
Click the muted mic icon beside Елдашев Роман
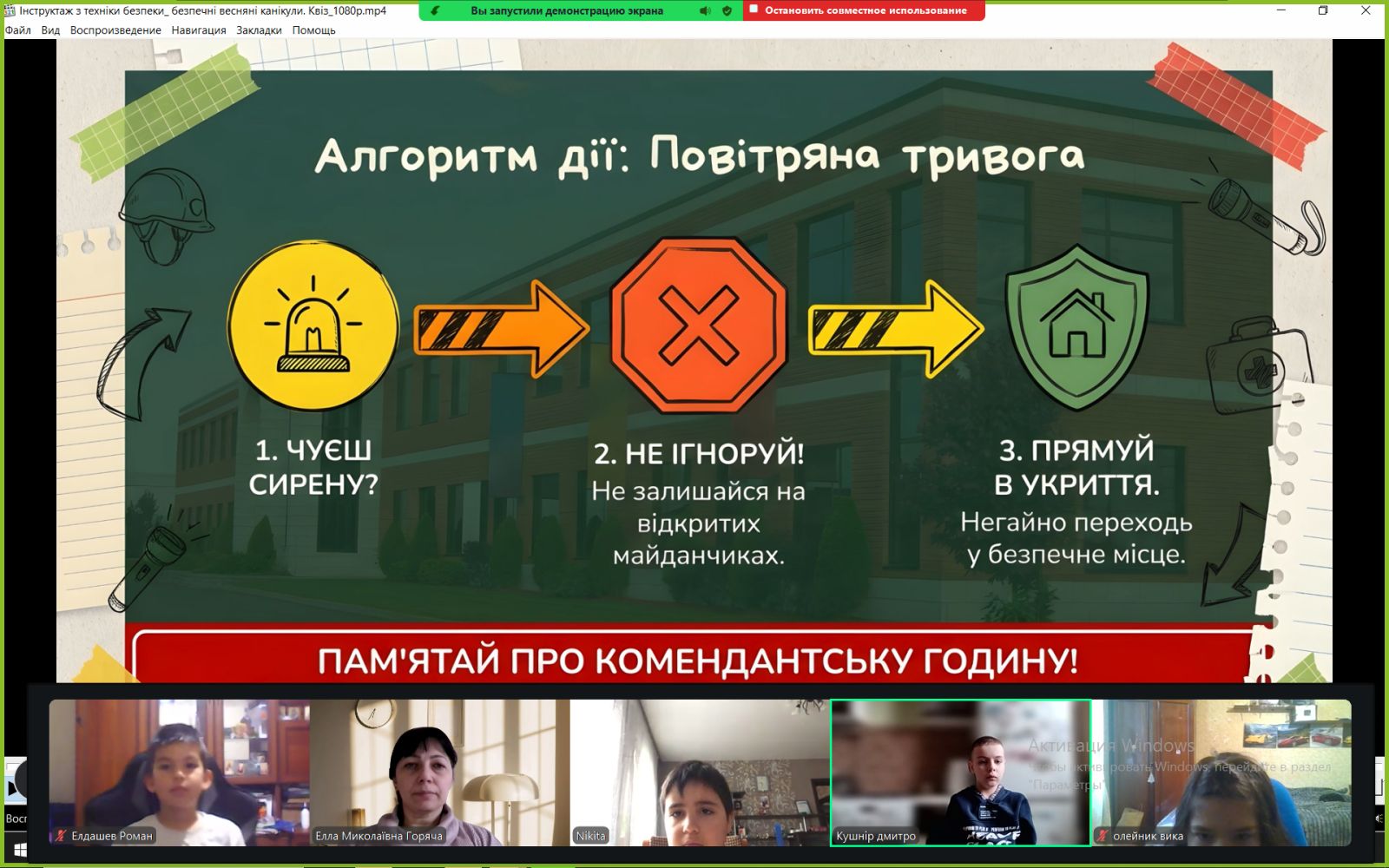[x=61, y=836]
